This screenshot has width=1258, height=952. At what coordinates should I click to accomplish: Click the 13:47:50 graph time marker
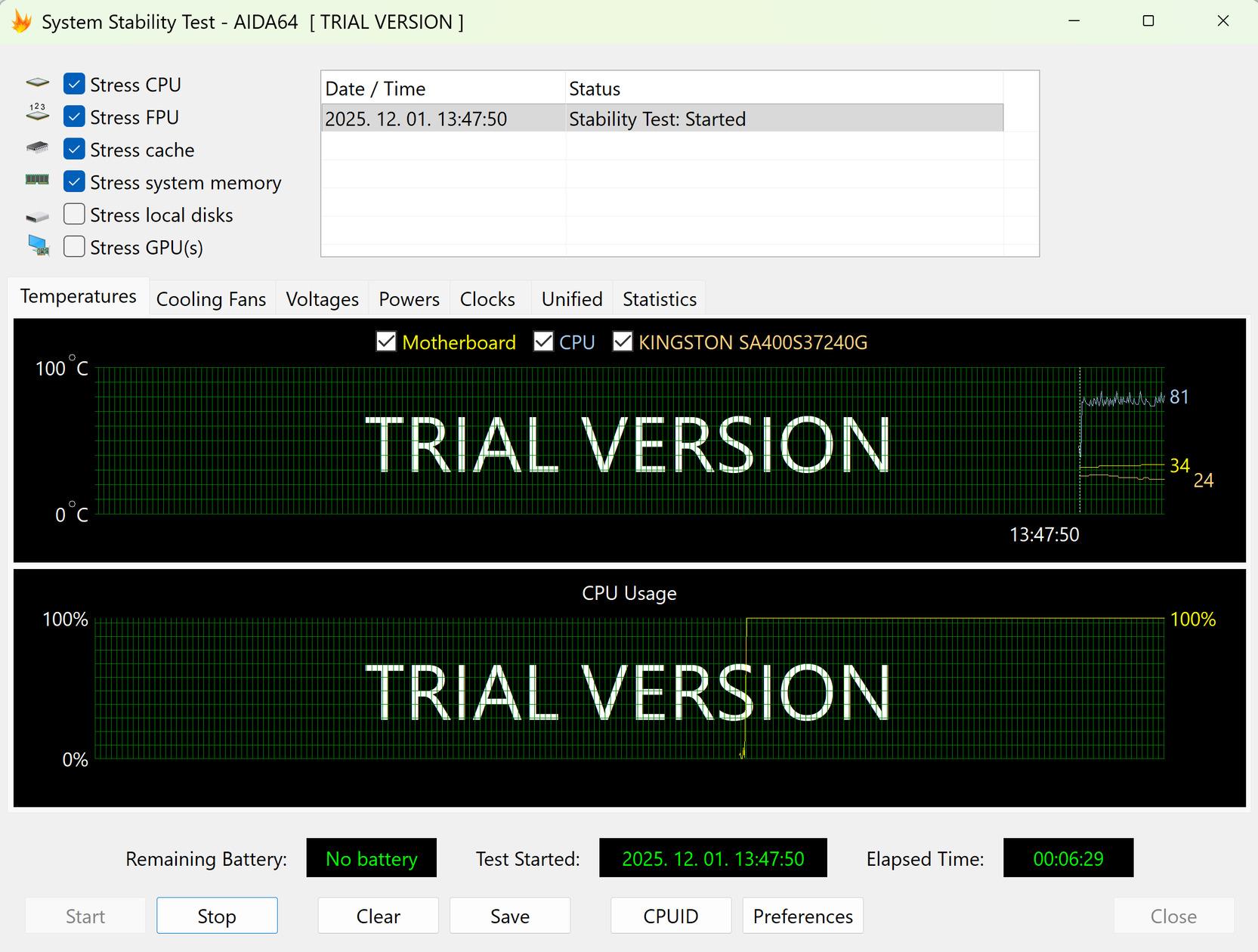[x=1044, y=535]
